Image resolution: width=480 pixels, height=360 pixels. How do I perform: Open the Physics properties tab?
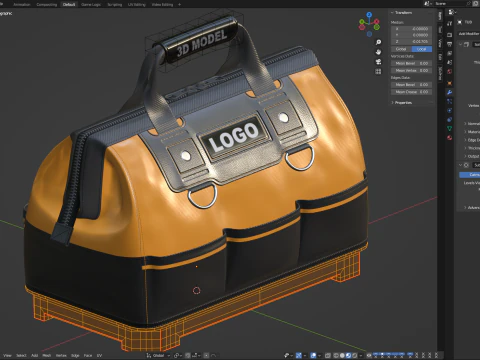pos(449,110)
